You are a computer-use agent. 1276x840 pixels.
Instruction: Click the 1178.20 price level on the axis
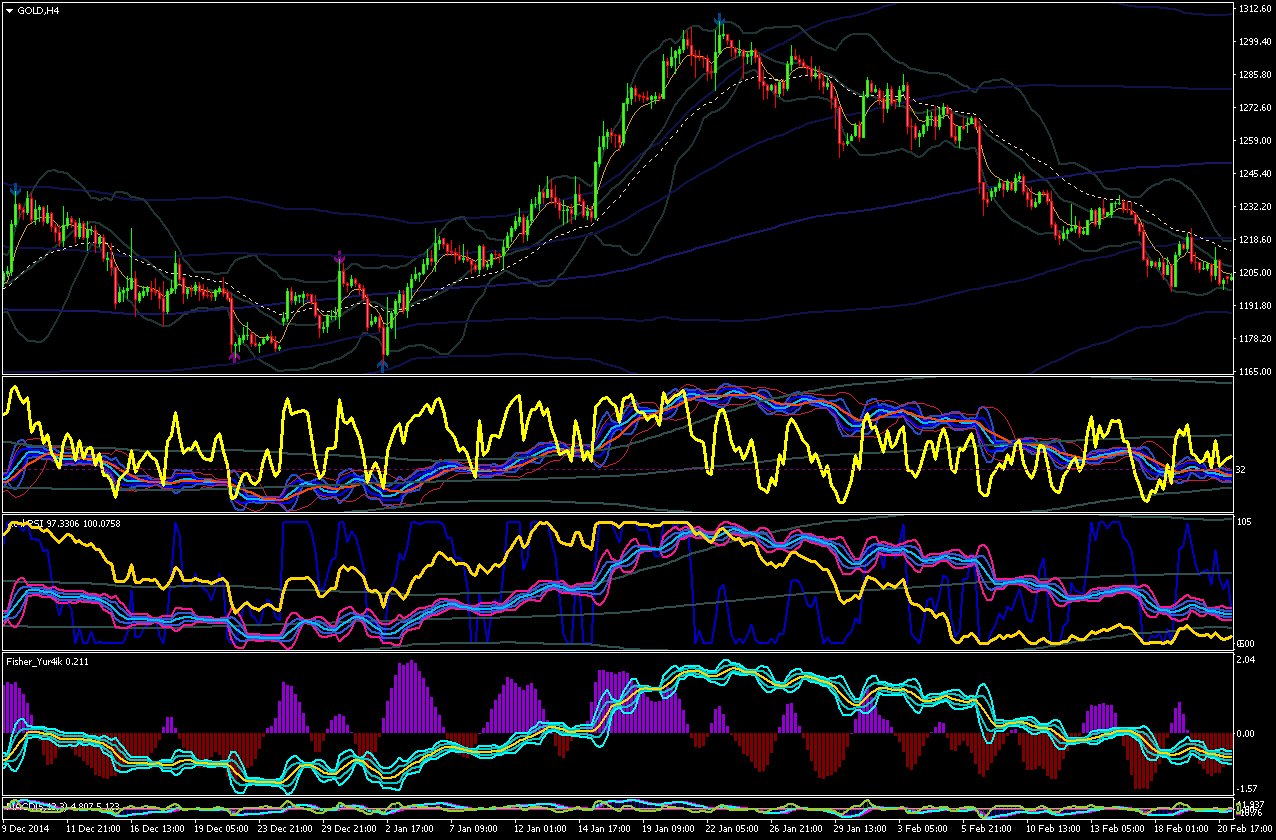tap(1253, 339)
